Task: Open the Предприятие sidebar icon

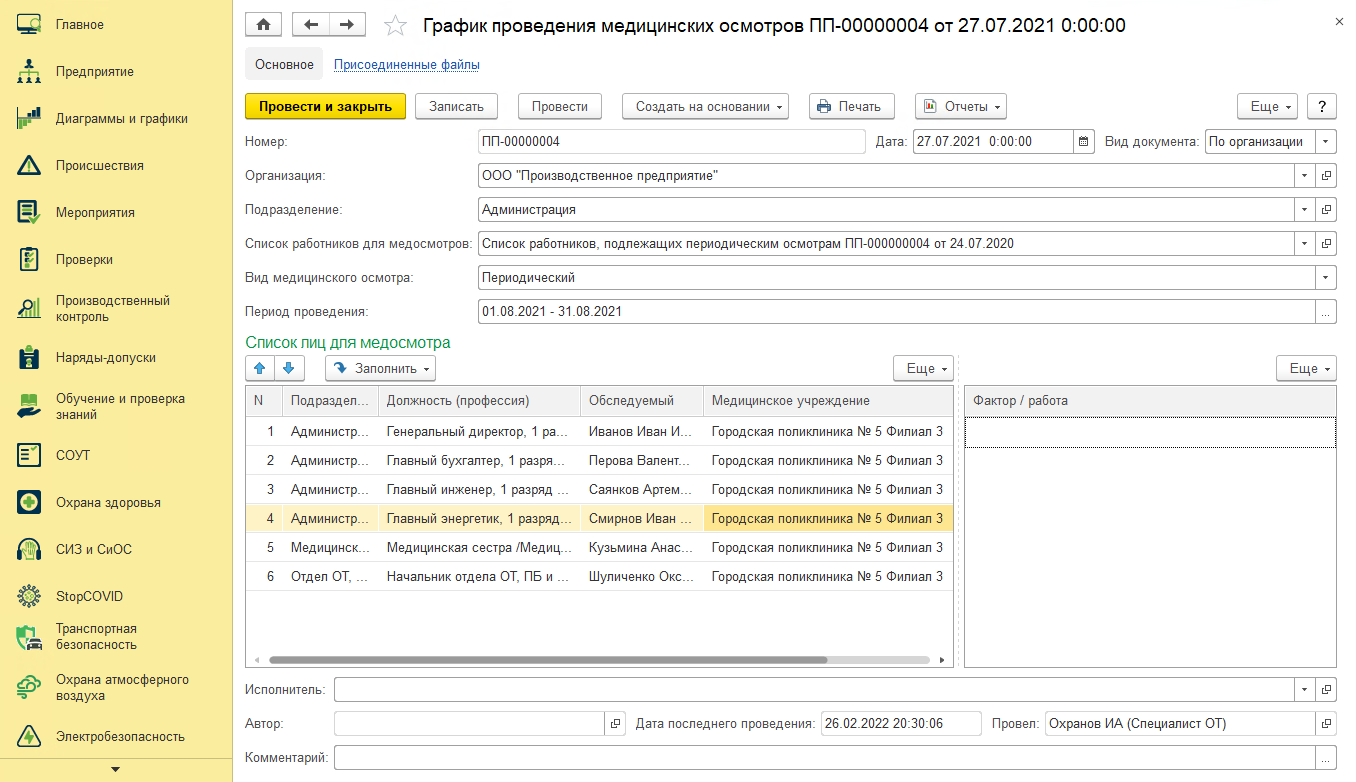Action: pos(29,71)
